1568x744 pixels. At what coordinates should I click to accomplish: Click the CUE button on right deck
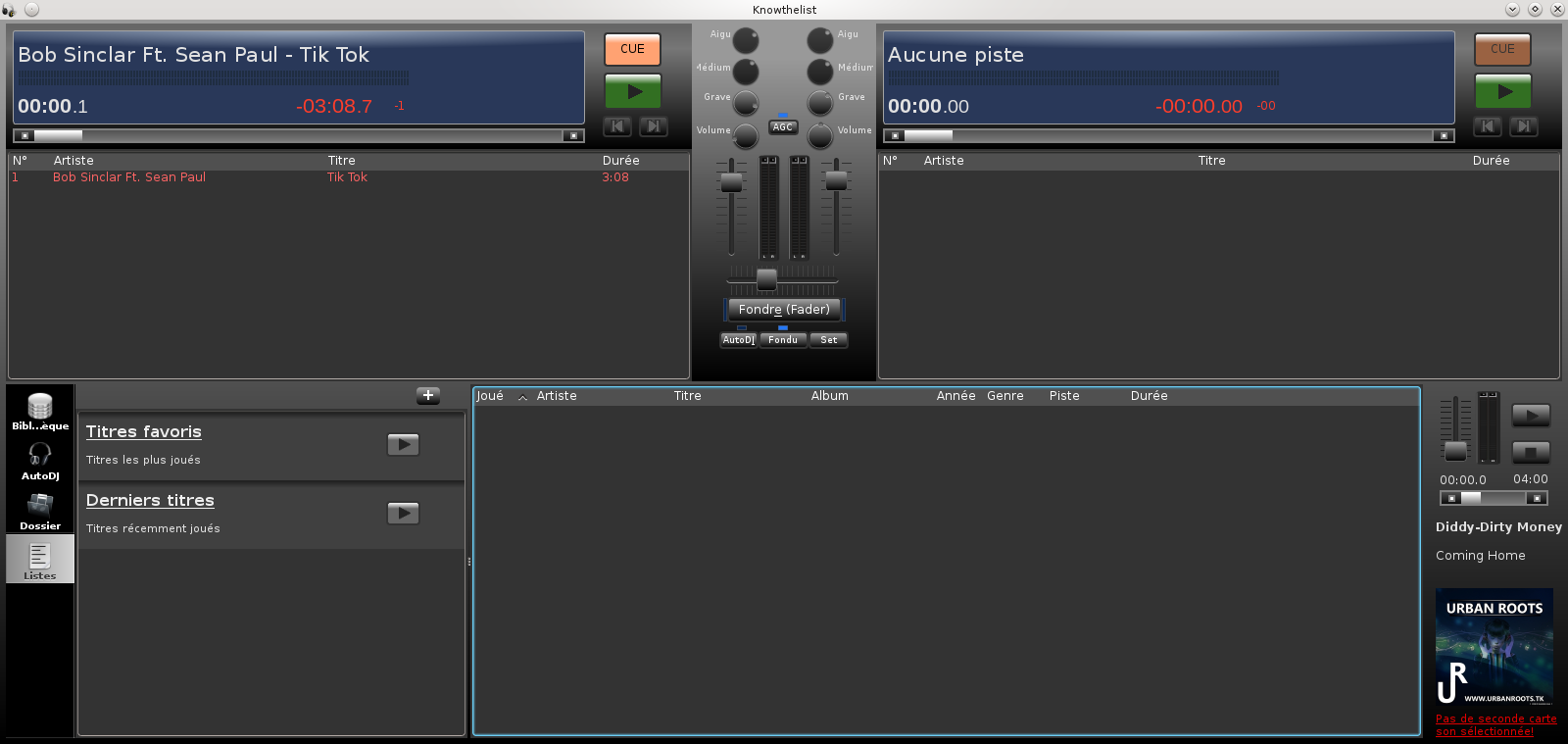click(1502, 49)
